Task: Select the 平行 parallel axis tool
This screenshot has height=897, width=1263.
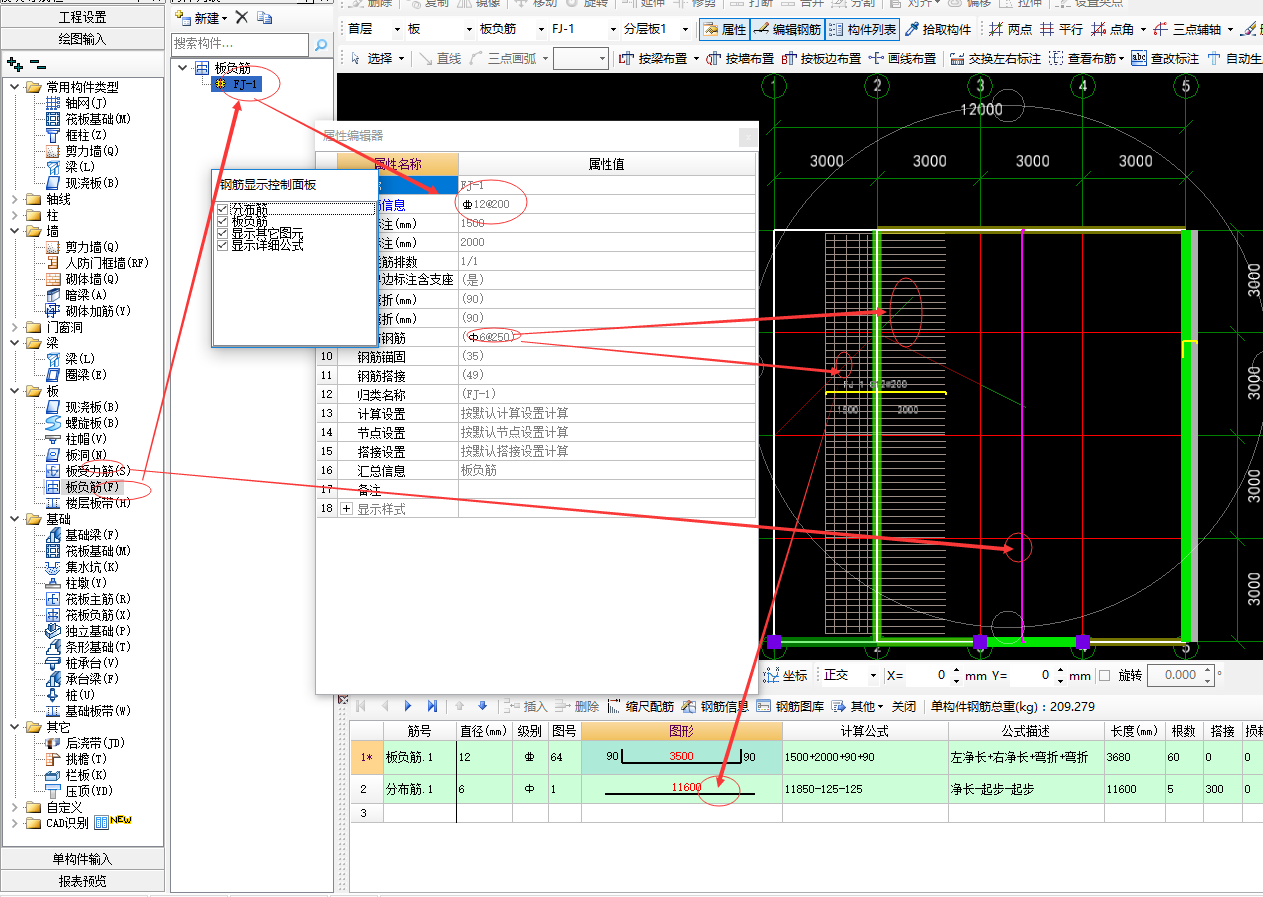Action: (1062, 30)
